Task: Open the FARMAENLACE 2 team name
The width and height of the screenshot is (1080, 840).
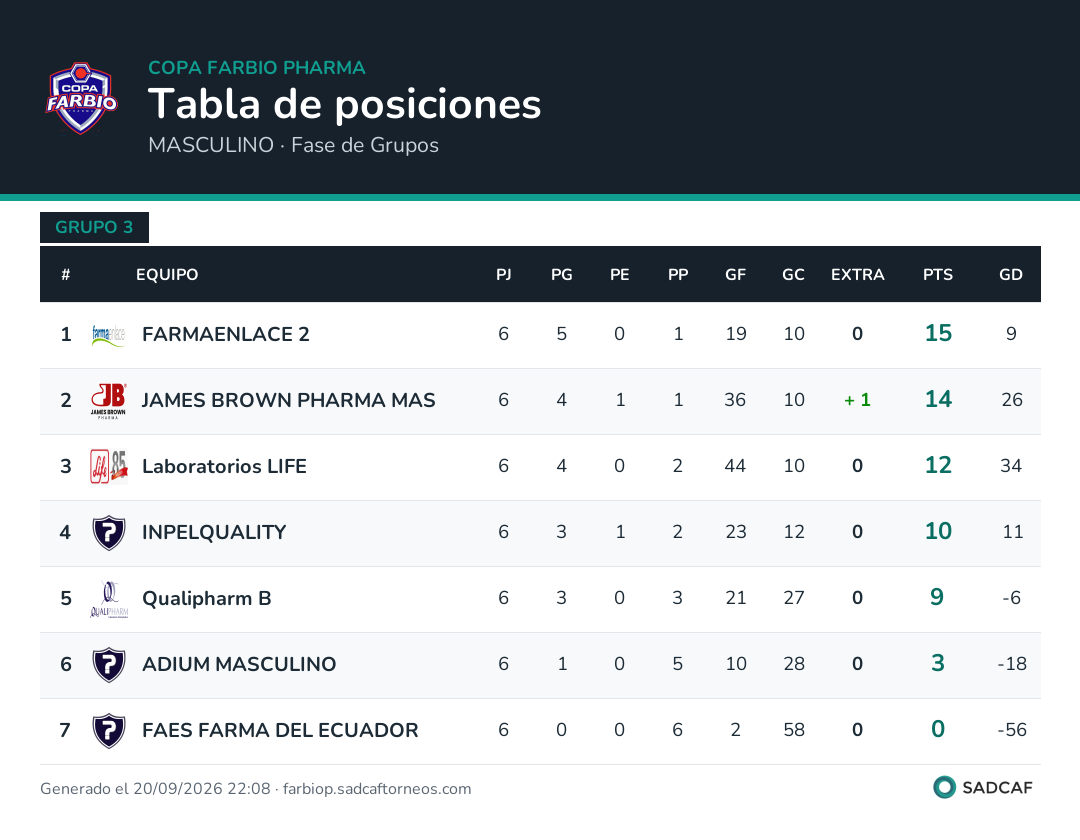Action: pos(226,335)
